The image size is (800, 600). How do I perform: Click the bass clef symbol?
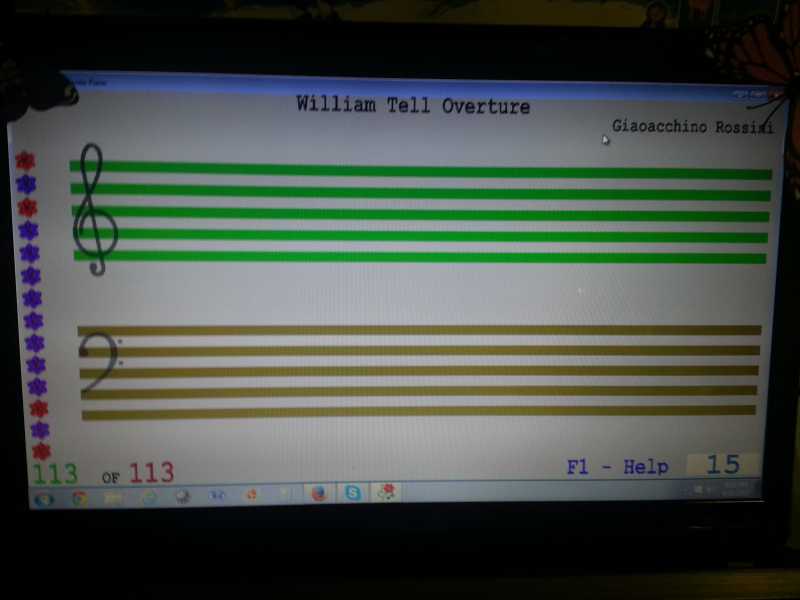(x=101, y=361)
